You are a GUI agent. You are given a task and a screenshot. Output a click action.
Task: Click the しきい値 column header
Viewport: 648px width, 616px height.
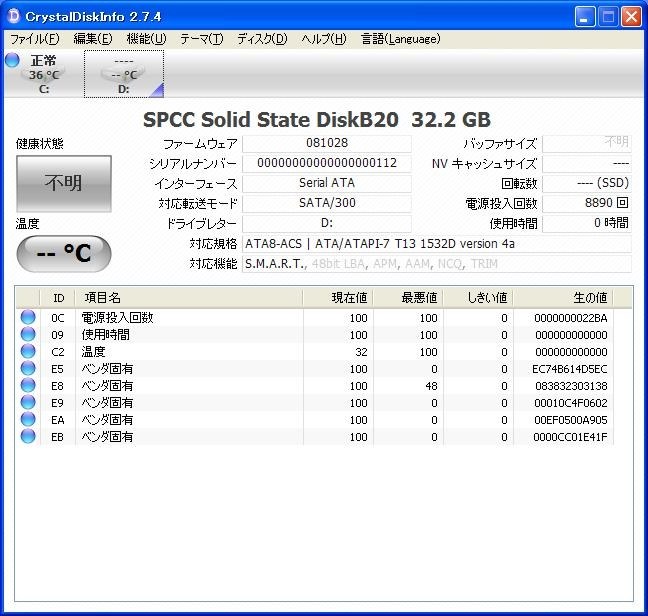pyautogui.click(x=478, y=297)
